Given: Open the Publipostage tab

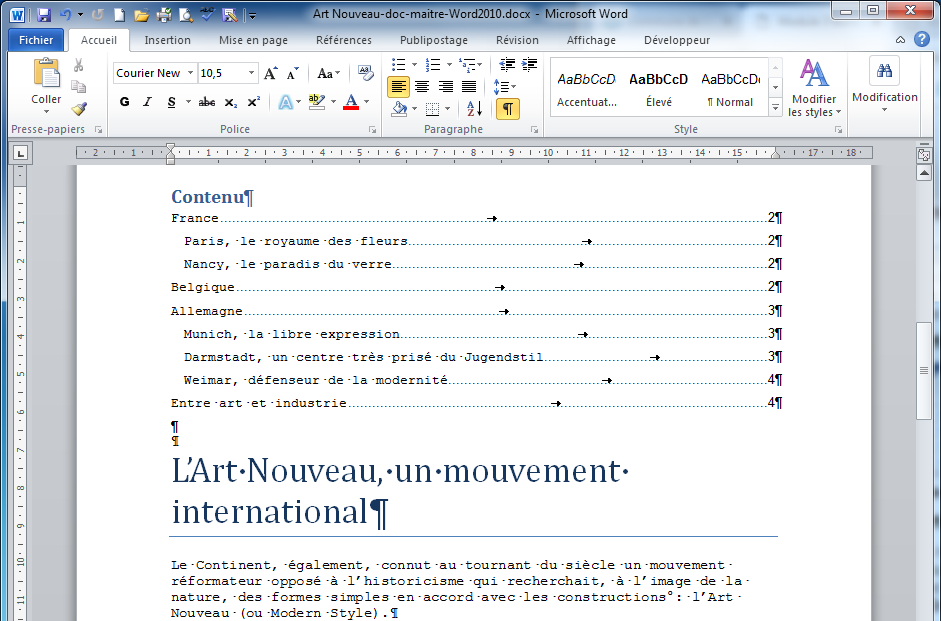Looking at the screenshot, I should pos(434,40).
